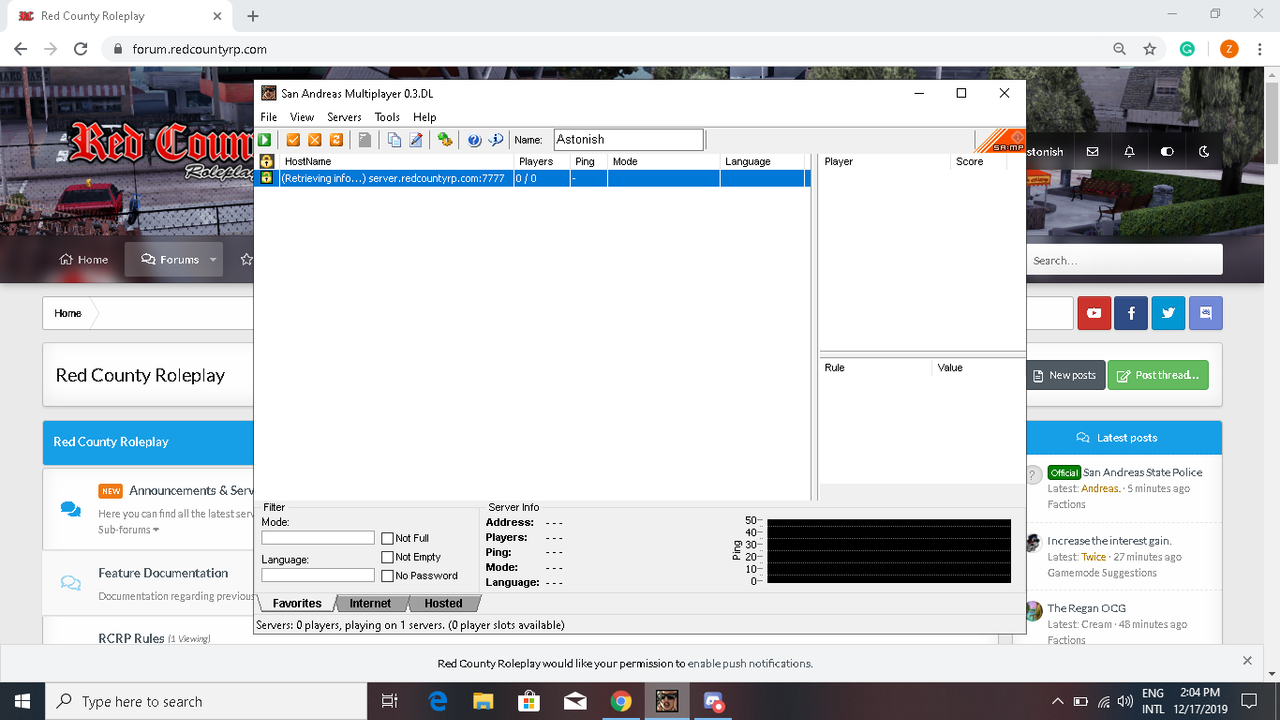The height and width of the screenshot is (720, 1280).
Task: Open the SA-MP settings gear icon
Action: coord(445,140)
